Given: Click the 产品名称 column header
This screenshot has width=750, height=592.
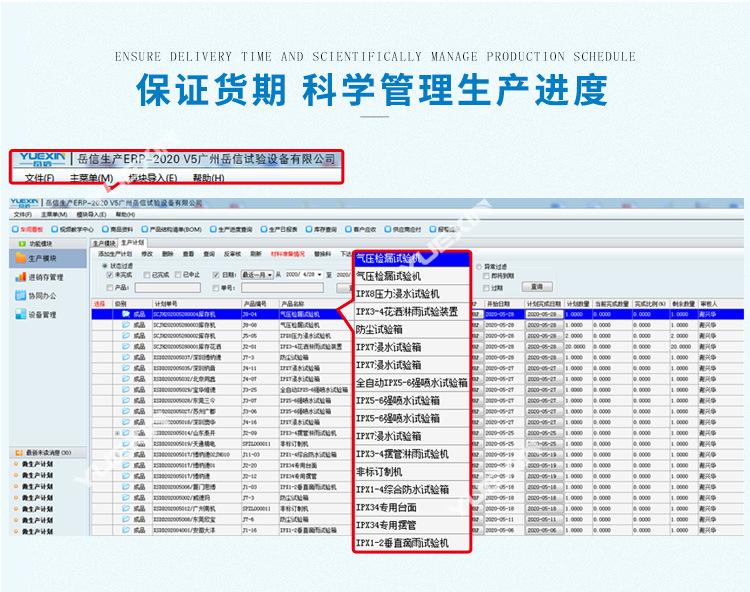Looking at the screenshot, I should 316,304.
